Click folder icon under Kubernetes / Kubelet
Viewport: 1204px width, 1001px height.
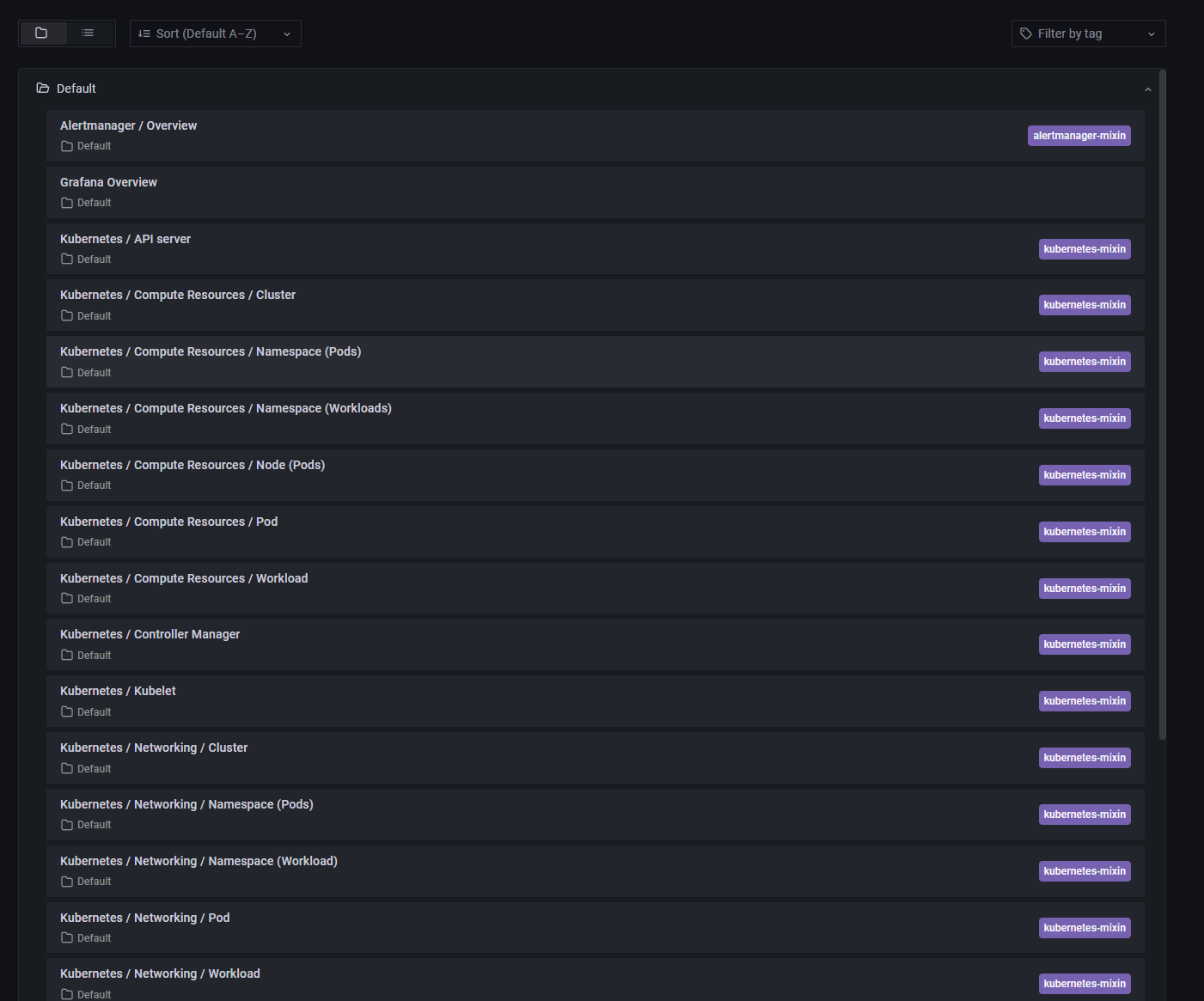[x=67, y=712]
